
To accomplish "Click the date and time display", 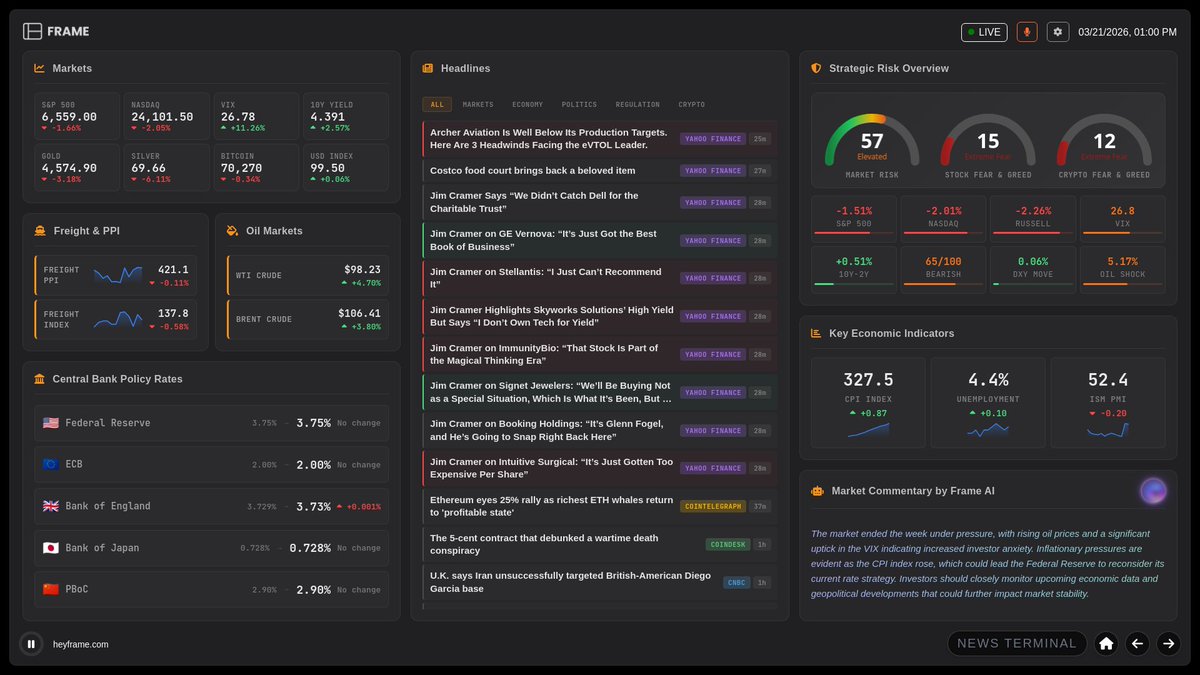I will pyautogui.click(x=1127, y=32).
